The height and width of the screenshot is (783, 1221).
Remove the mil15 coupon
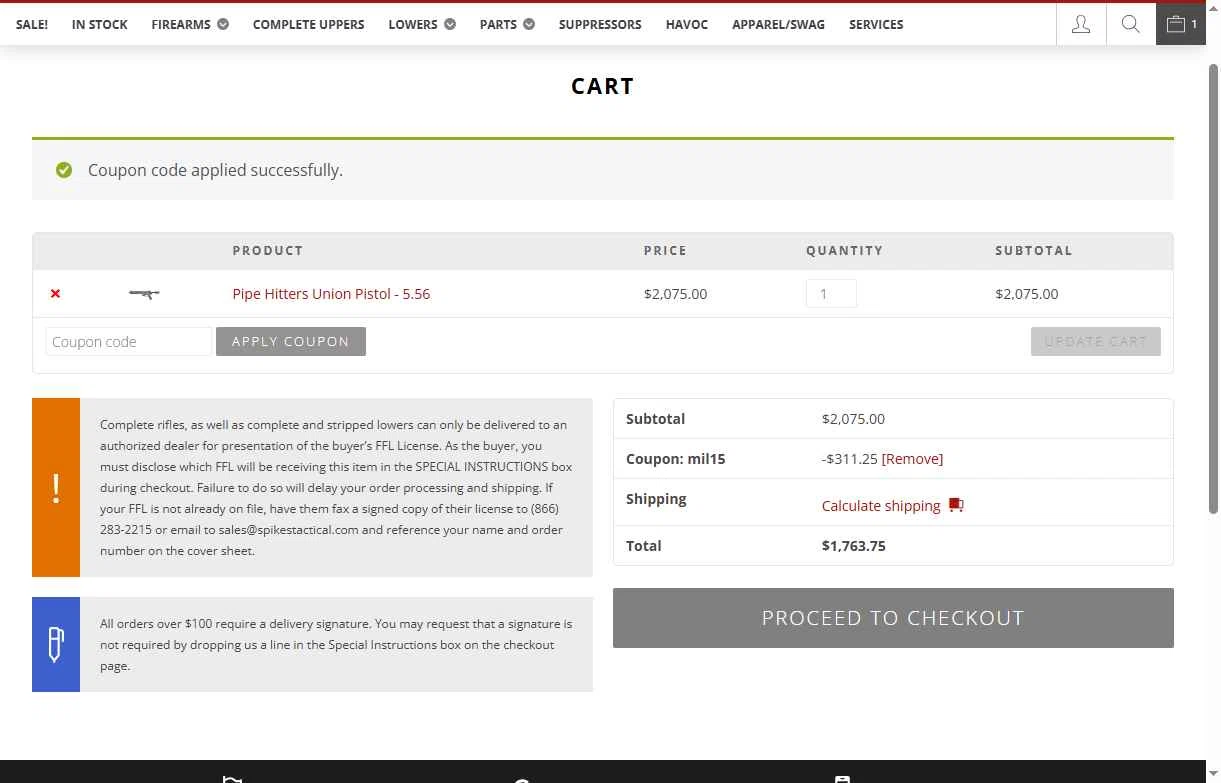click(x=912, y=459)
